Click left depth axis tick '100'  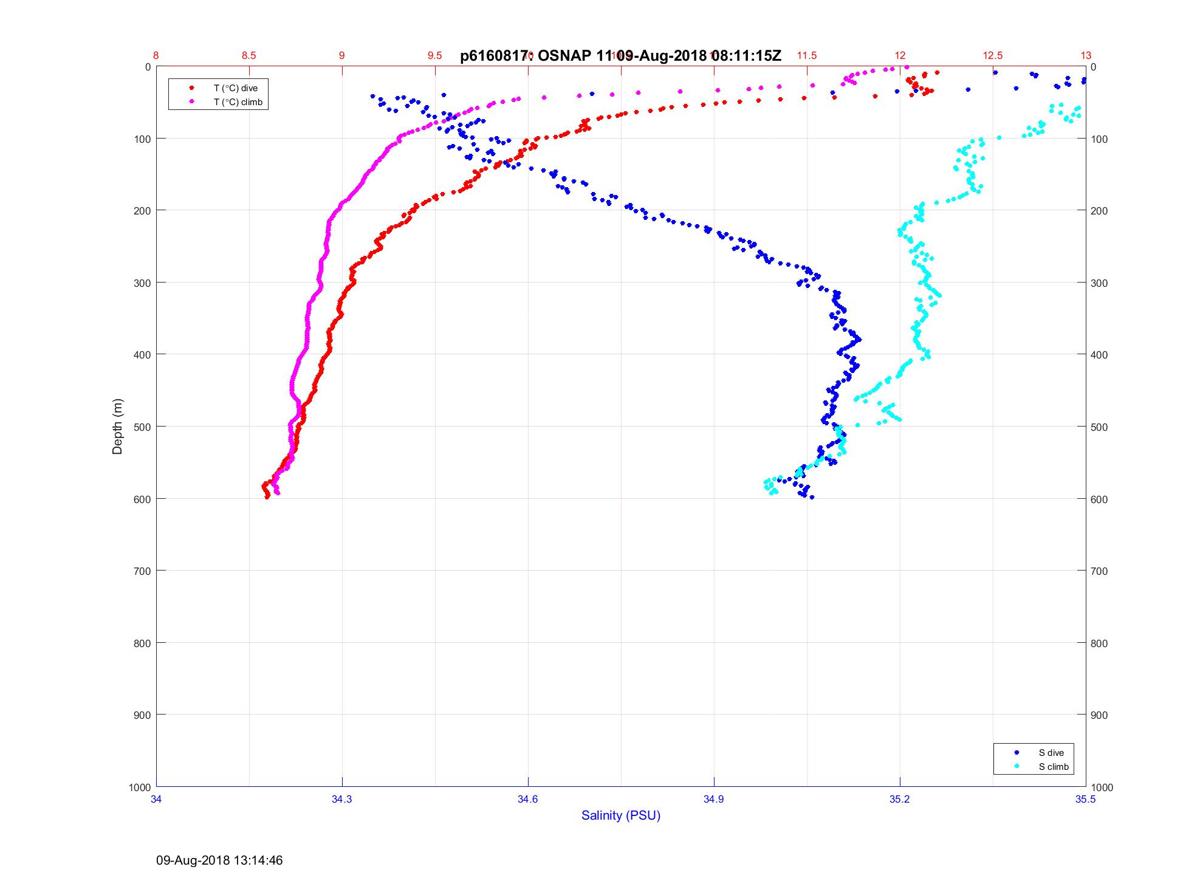tap(142, 139)
